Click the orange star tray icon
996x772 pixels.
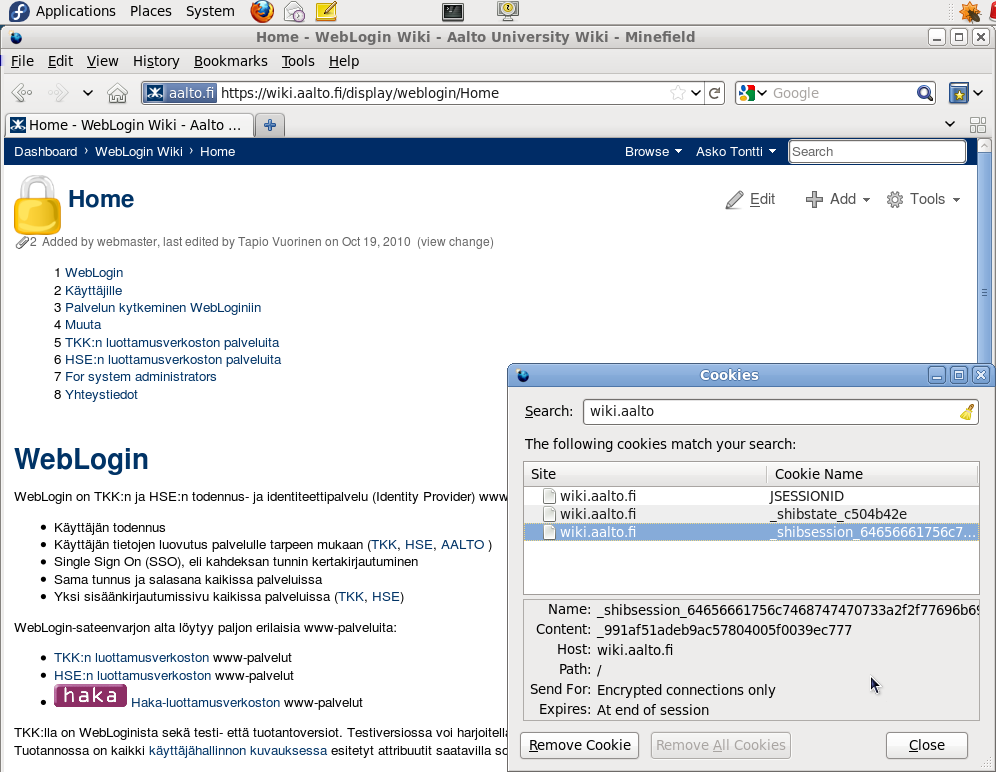coord(969,11)
